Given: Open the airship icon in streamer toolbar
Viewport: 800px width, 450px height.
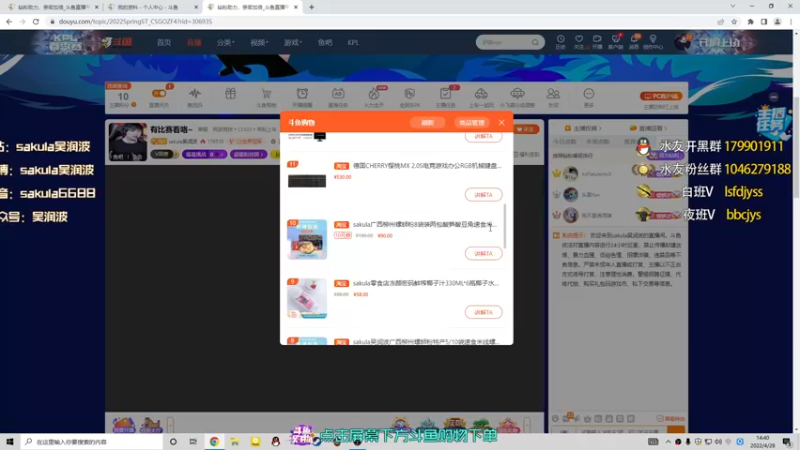Looking at the screenshot, I should [x=517, y=94].
